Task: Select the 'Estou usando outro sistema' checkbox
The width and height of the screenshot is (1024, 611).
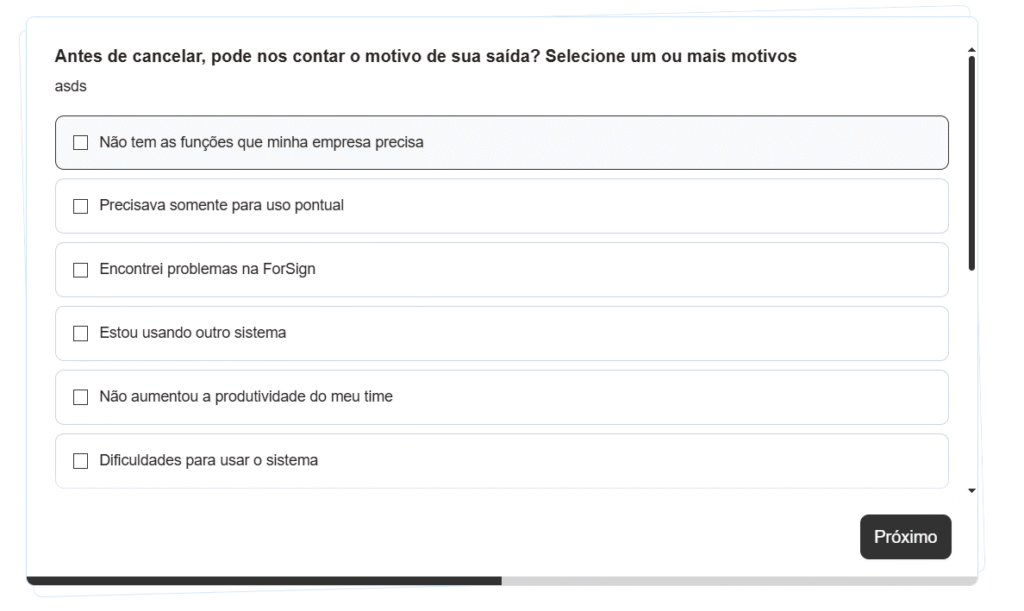Action: [81, 334]
